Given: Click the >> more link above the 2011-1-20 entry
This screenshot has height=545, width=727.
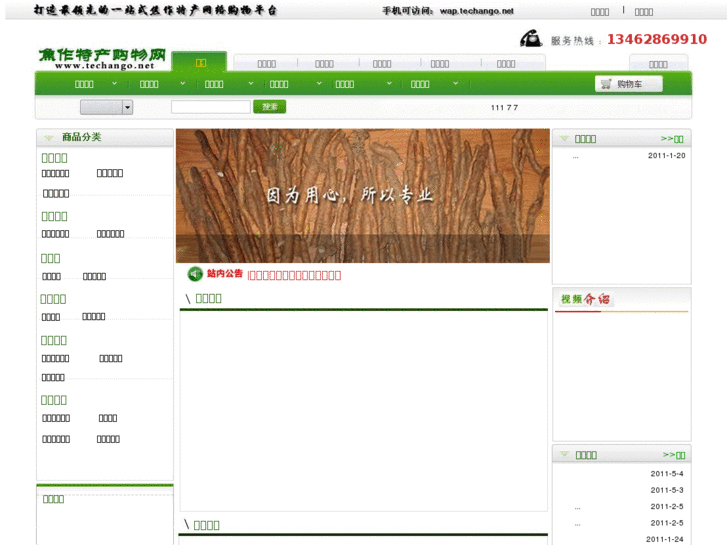Looking at the screenshot, I should click(x=672, y=139).
